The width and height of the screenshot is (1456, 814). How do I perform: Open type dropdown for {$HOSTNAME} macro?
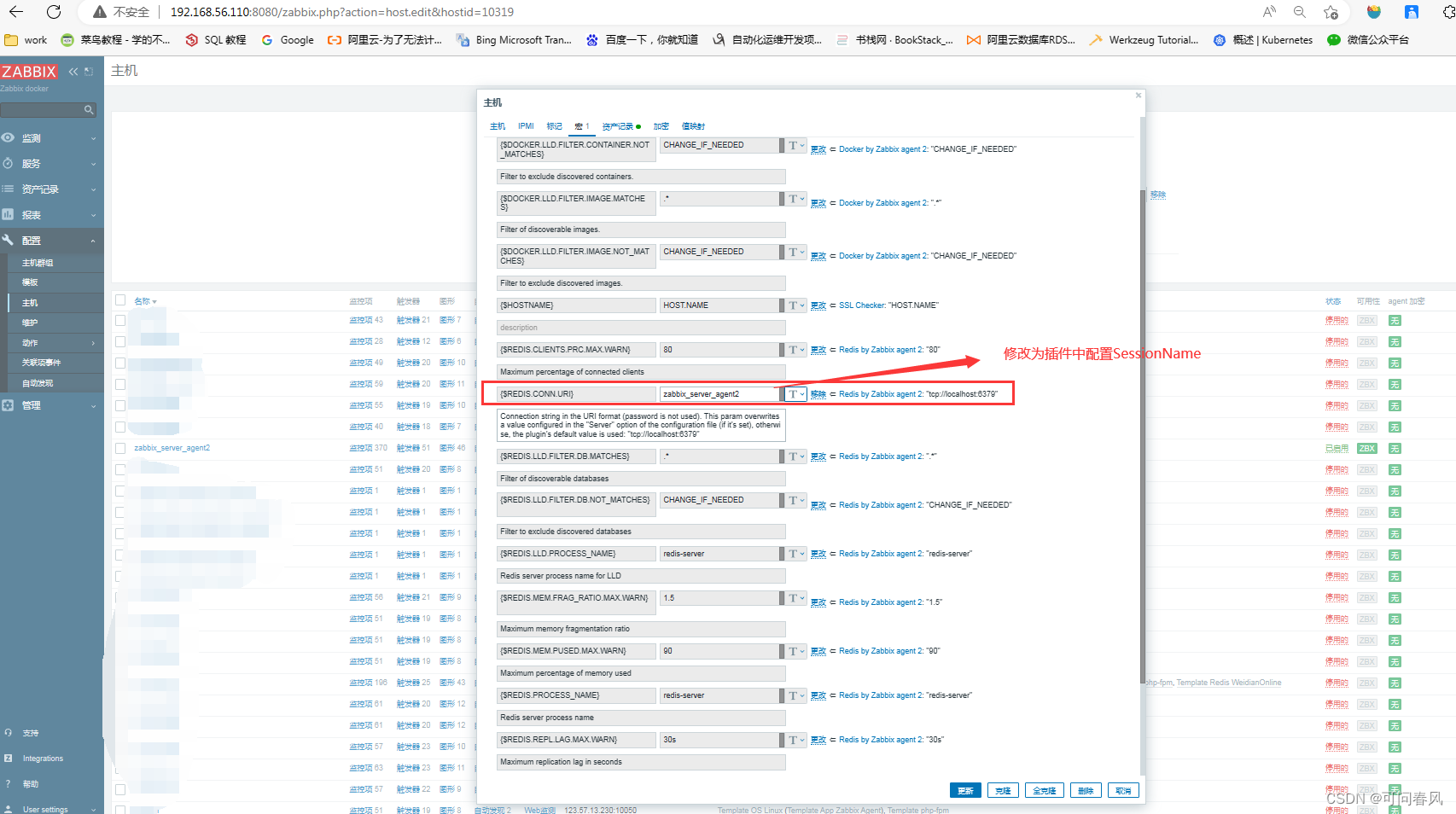[x=796, y=305]
